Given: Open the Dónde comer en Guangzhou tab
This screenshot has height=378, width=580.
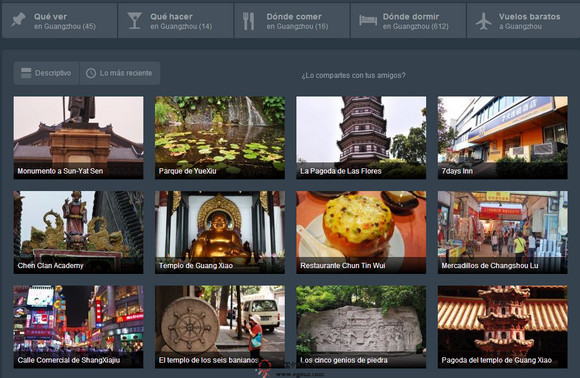Looking at the screenshot, I should coord(292,21).
